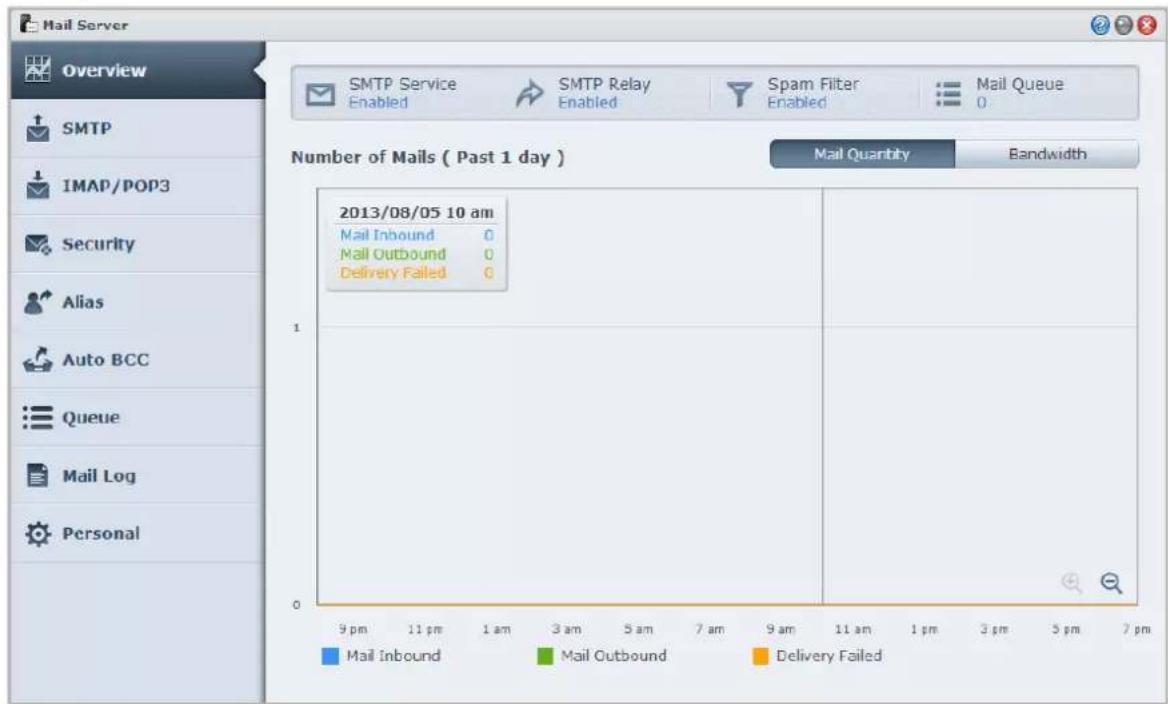Click the Mail Log document icon
1168x704 pixels.
coord(37,475)
